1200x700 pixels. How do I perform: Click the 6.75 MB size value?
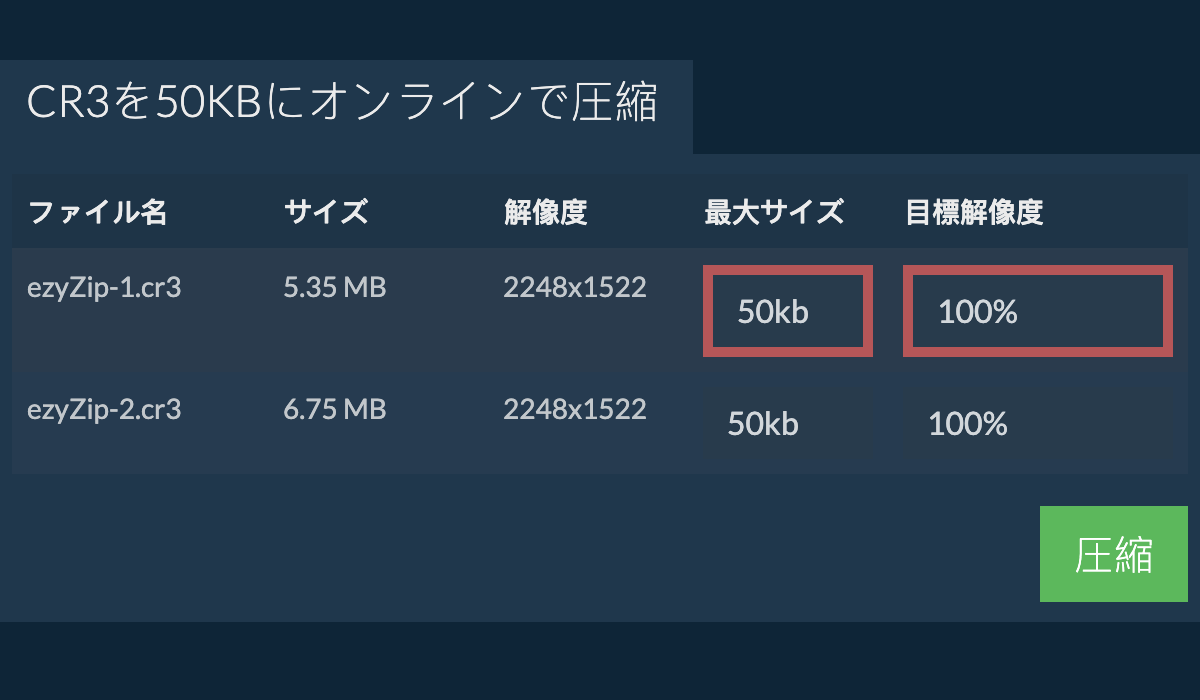pos(335,410)
